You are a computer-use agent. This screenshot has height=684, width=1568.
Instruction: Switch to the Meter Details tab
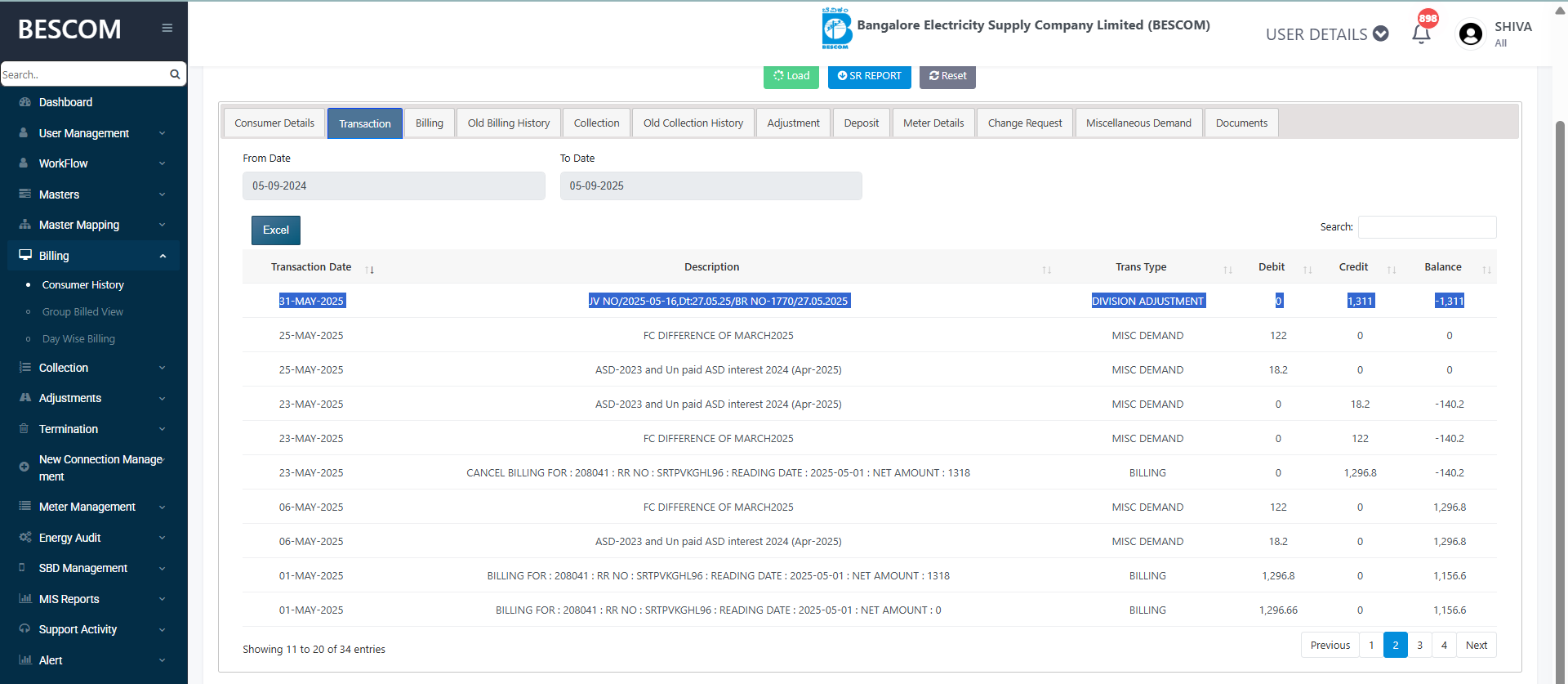[x=933, y=123]
